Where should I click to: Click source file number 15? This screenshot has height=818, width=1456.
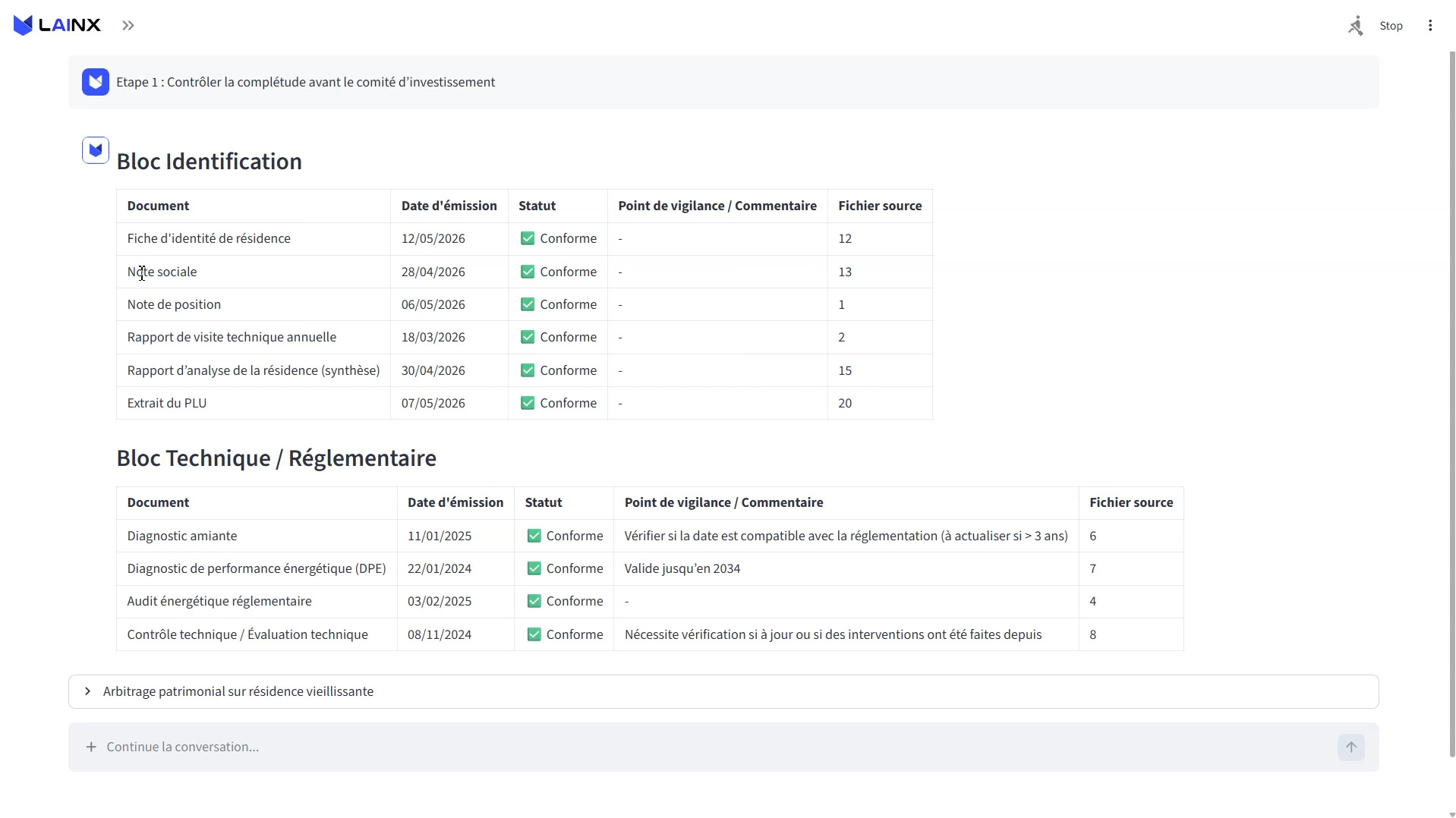pyautogui.click(x=845, y=370)
